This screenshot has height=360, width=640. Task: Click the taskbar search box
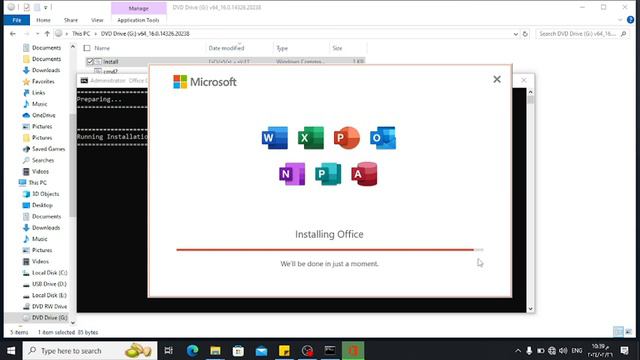[90, 351]
